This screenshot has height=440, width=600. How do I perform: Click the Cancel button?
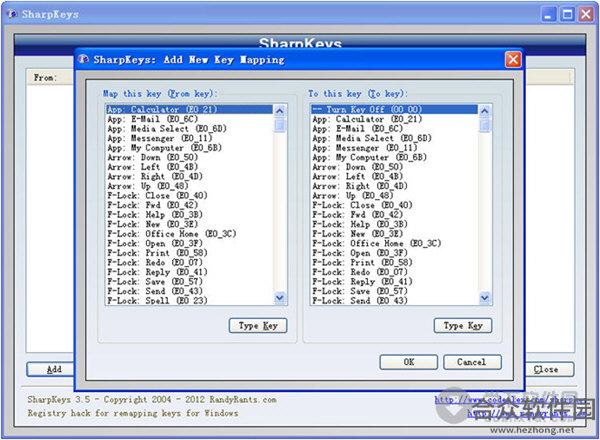(472, 362)
